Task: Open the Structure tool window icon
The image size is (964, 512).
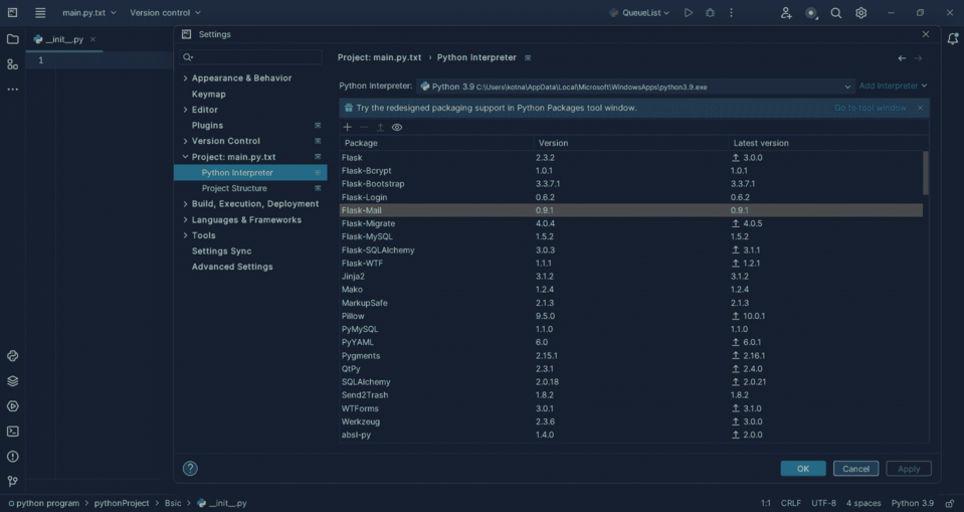Action: [x=12, y=64]
